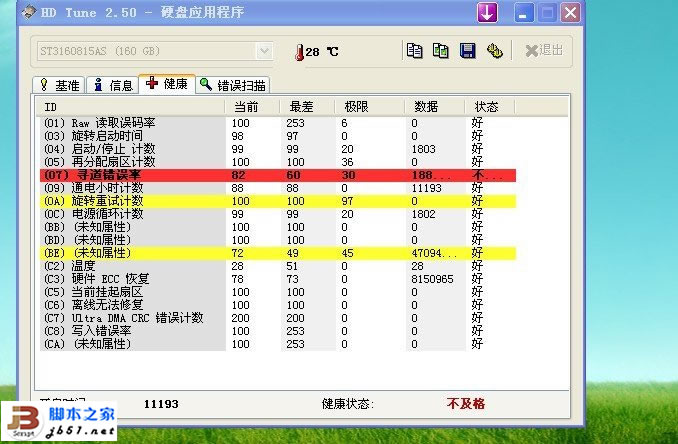Open the drive selection dropdown ST3160815AS
678x444 pixels.
point(155,51)
